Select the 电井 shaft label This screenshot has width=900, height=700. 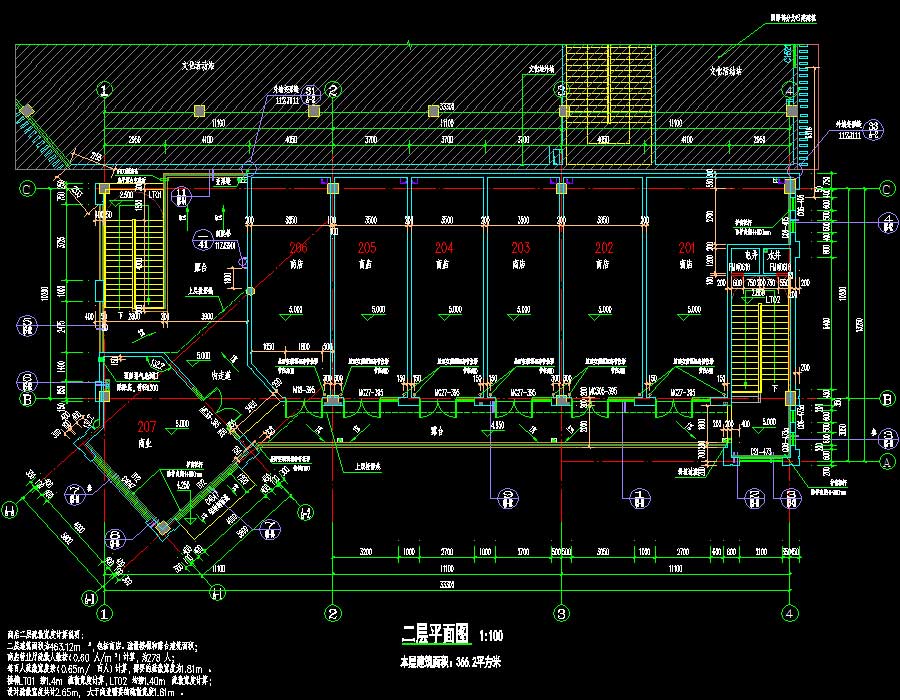[x=751, y=255]
